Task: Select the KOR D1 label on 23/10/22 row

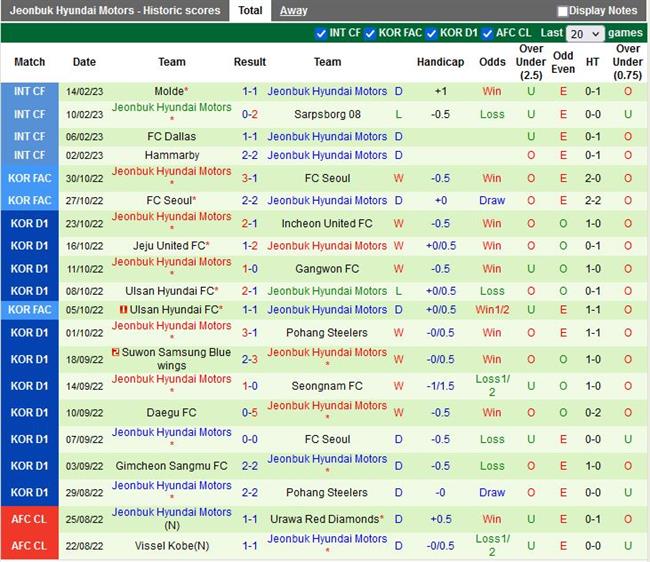Action: [30, 223]
